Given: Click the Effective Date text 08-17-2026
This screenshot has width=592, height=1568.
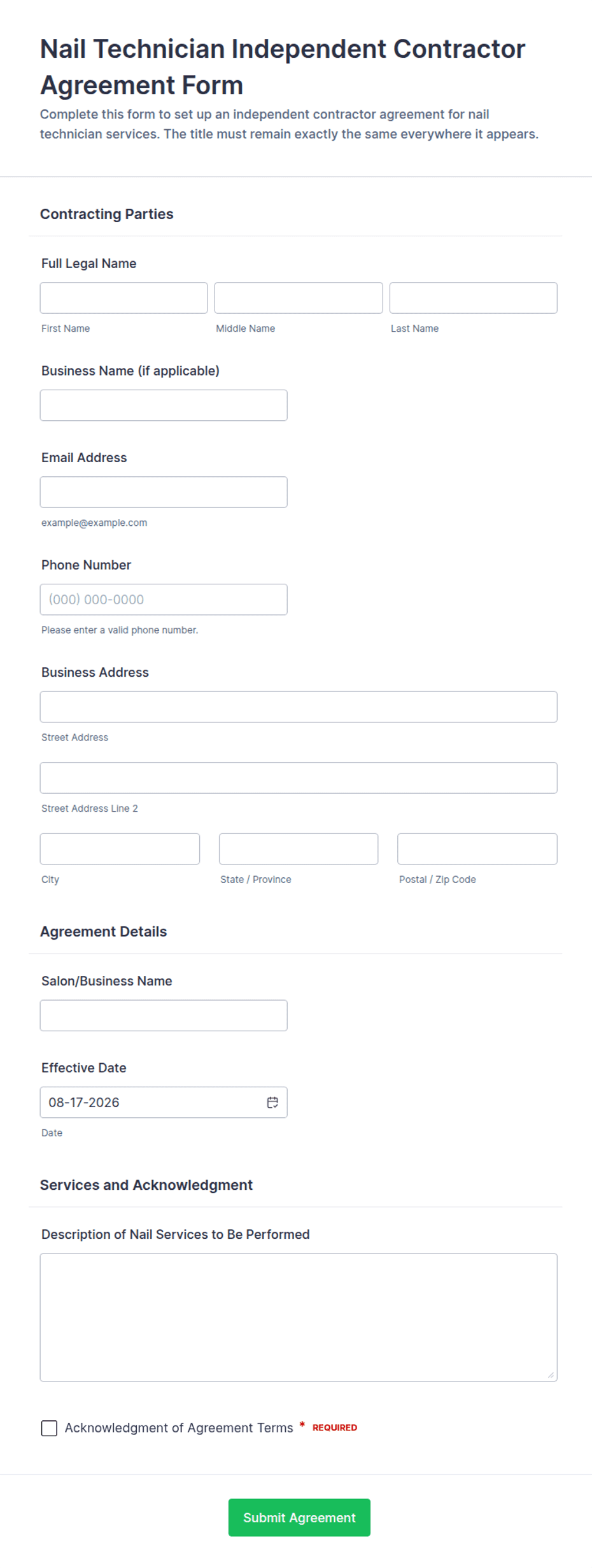Looking at the screenshot, I should click(x=84, y=1102).
